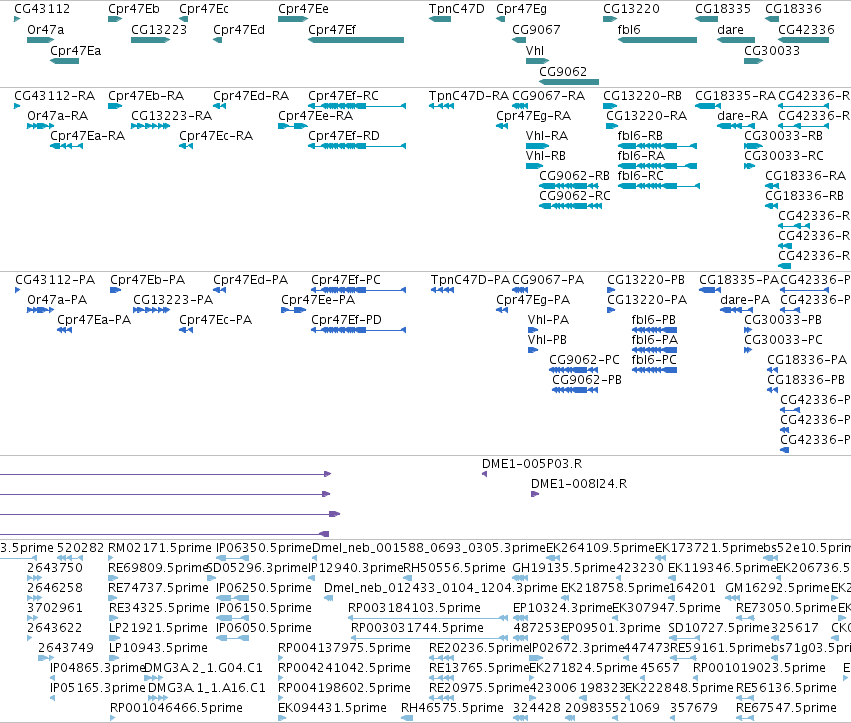Select the Cpr47Ee gene bar
The width and height of the screenshot is (851, 723).
pos(293,19)
